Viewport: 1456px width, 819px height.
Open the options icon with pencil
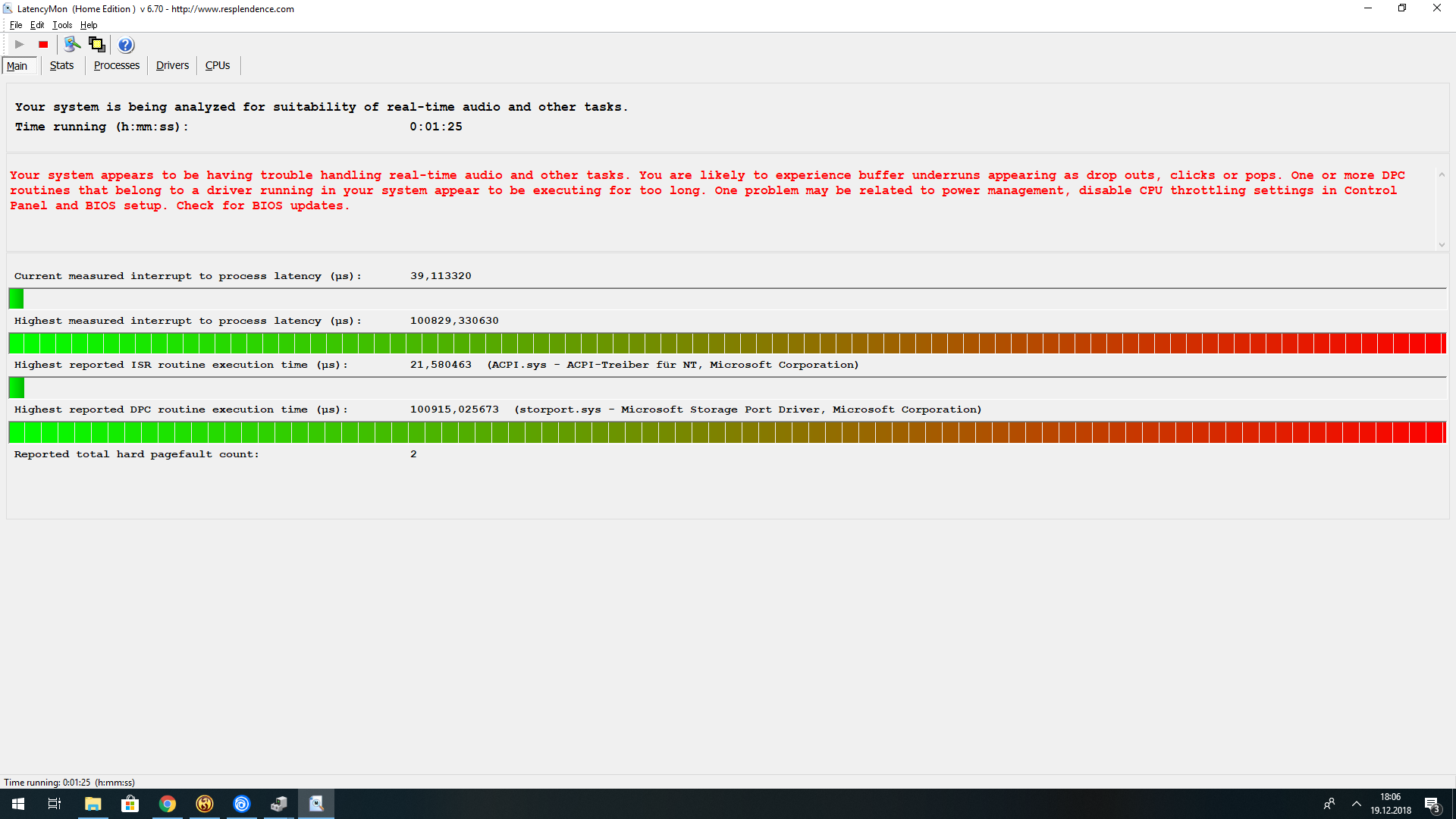[x=72, y=45]
